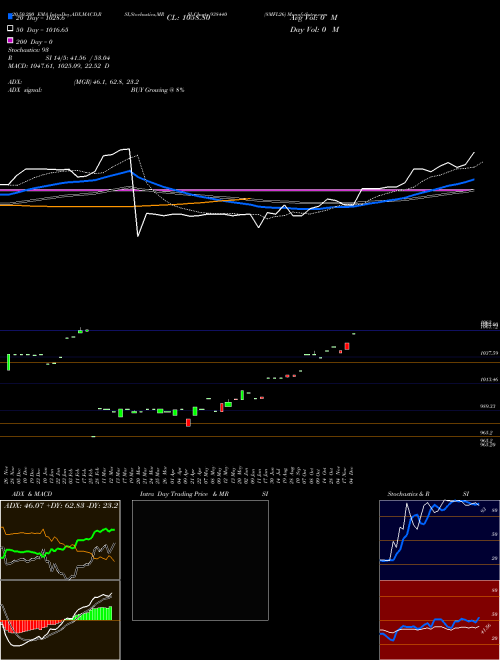
Task: Click the red candle below 989.23 level
Action: pyautogui.click(x=189, y=422)
